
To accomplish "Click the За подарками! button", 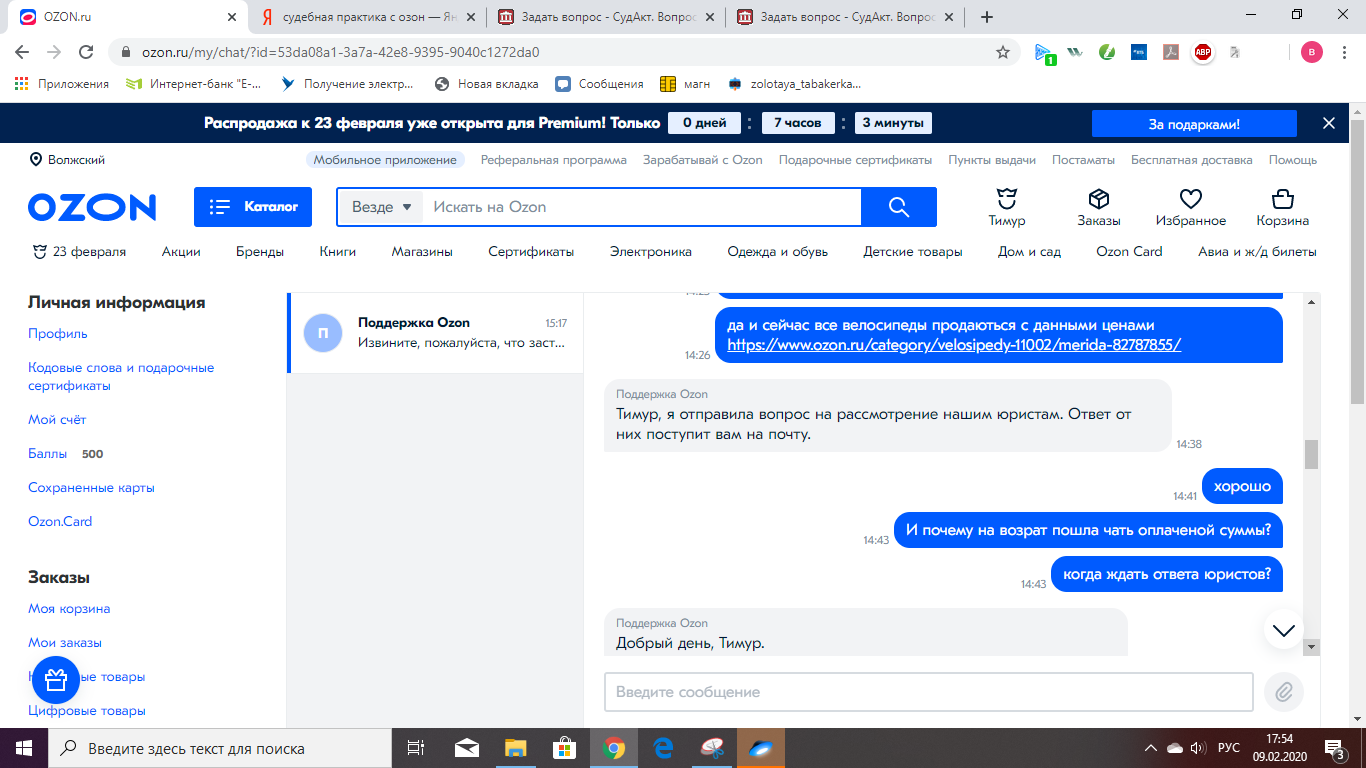I will tap(1193, 123).
